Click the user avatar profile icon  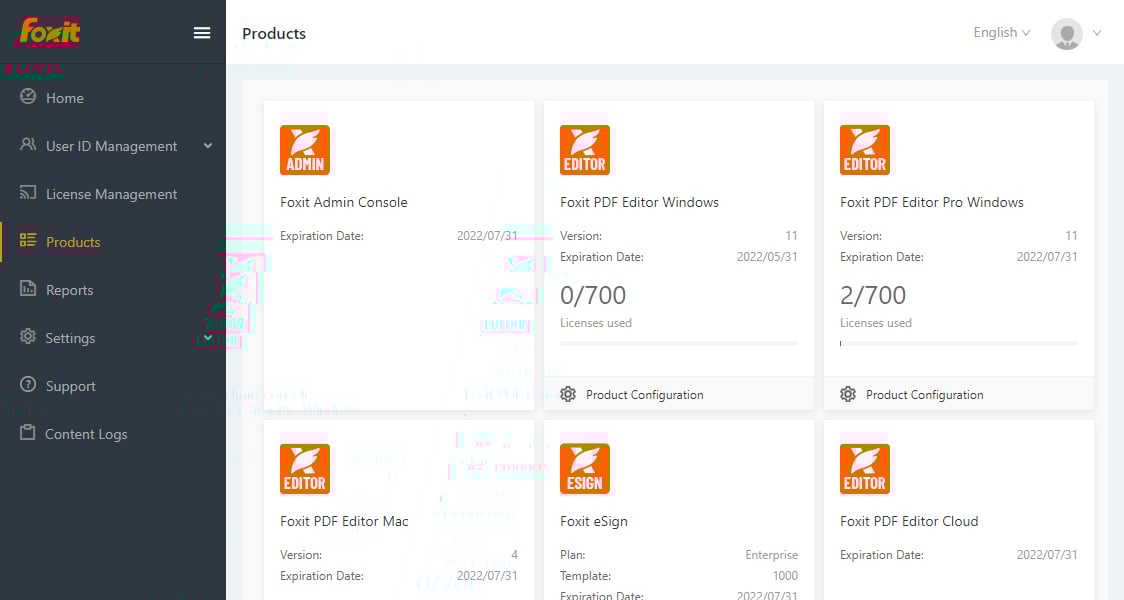pos(1067,33)
